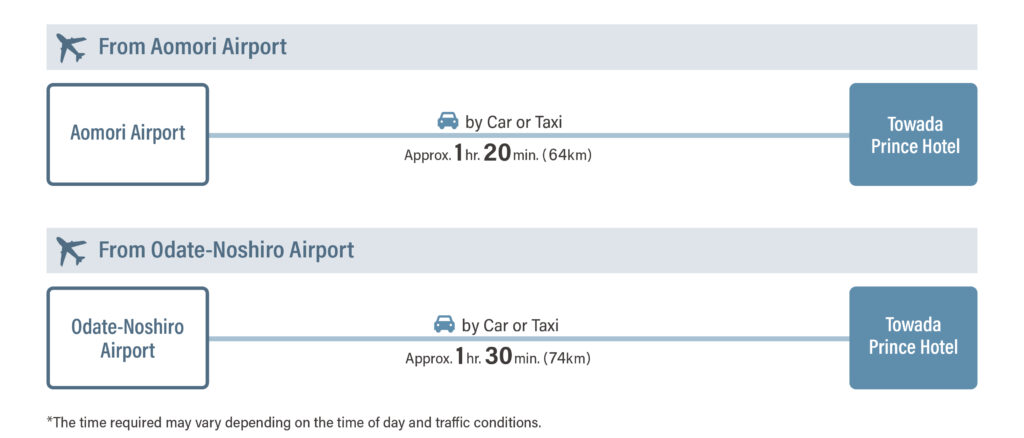Click the From Aomori Airport header bar
The width and height of the screenshot is (1024, 438).
(x=512, y=47)
